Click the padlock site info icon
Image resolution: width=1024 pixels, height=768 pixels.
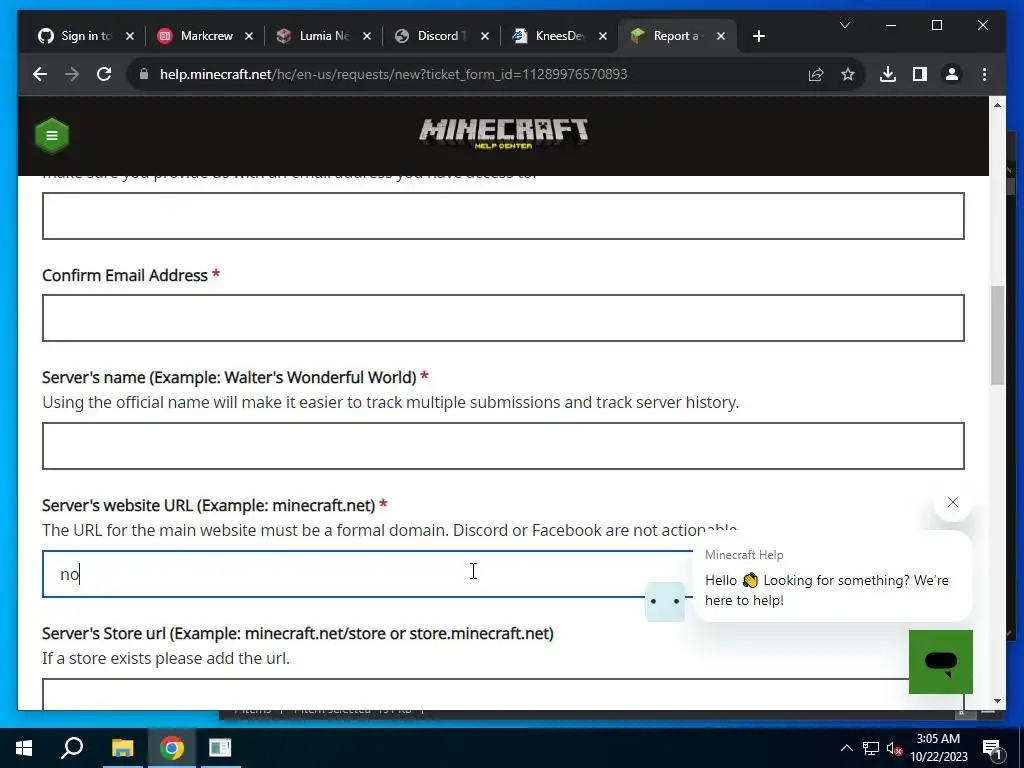(144, 74)
